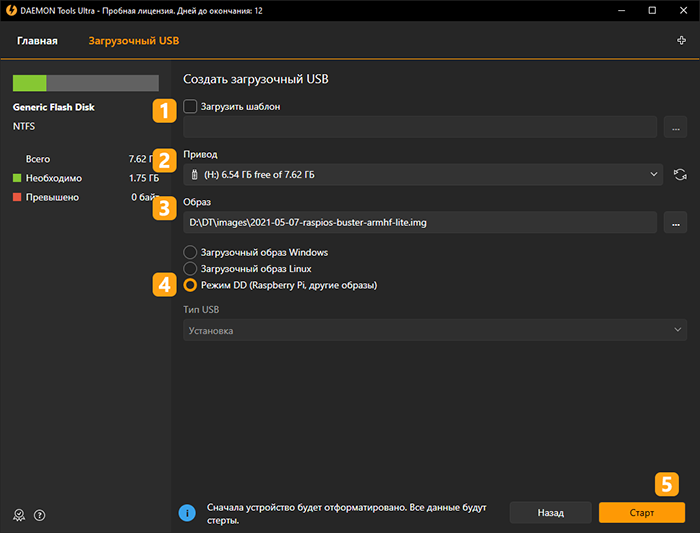Switch to the Главная tab

(x=37, y=41)
